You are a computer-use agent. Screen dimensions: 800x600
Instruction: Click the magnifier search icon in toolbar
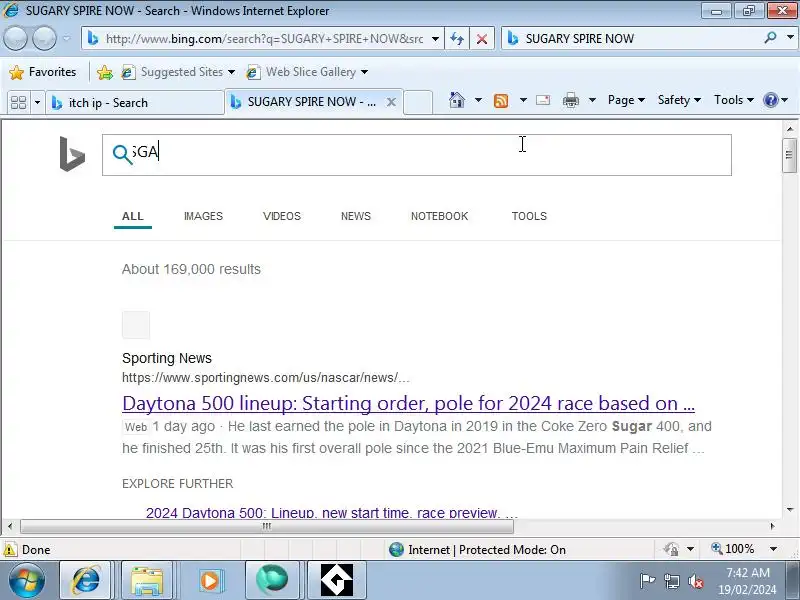click(770, 38)
